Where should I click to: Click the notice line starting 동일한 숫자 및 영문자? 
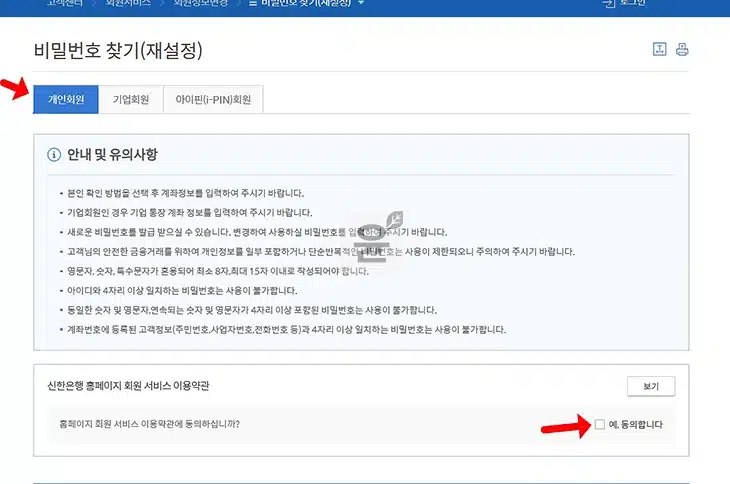click(252, 310)
